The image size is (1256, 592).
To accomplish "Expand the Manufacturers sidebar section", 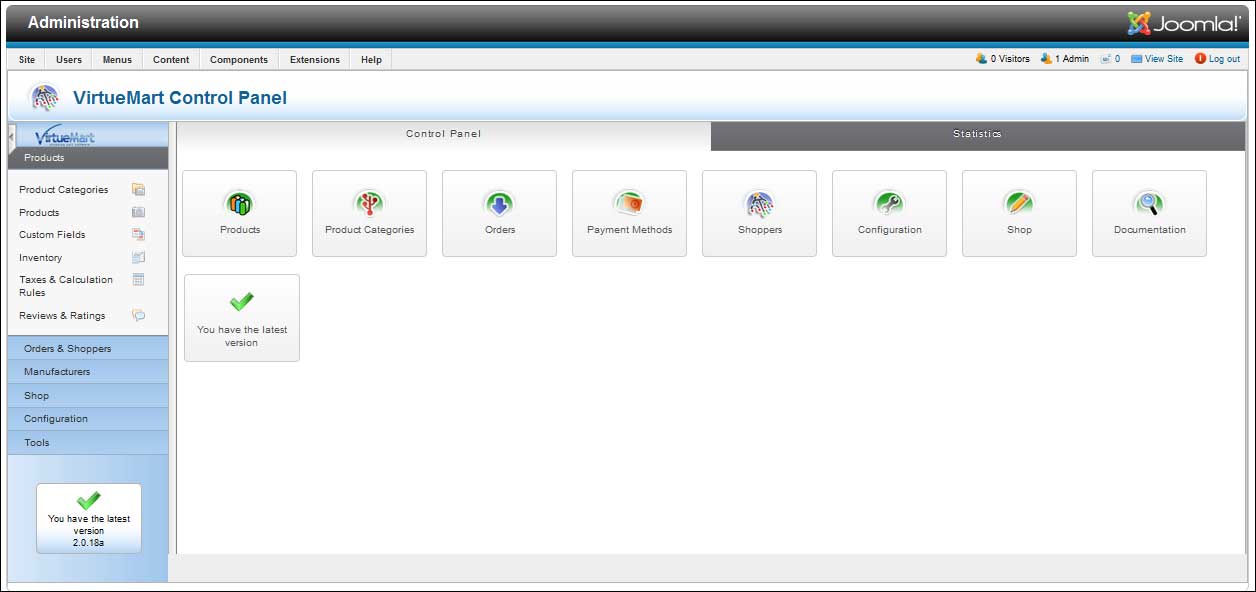I will [88, 372].
